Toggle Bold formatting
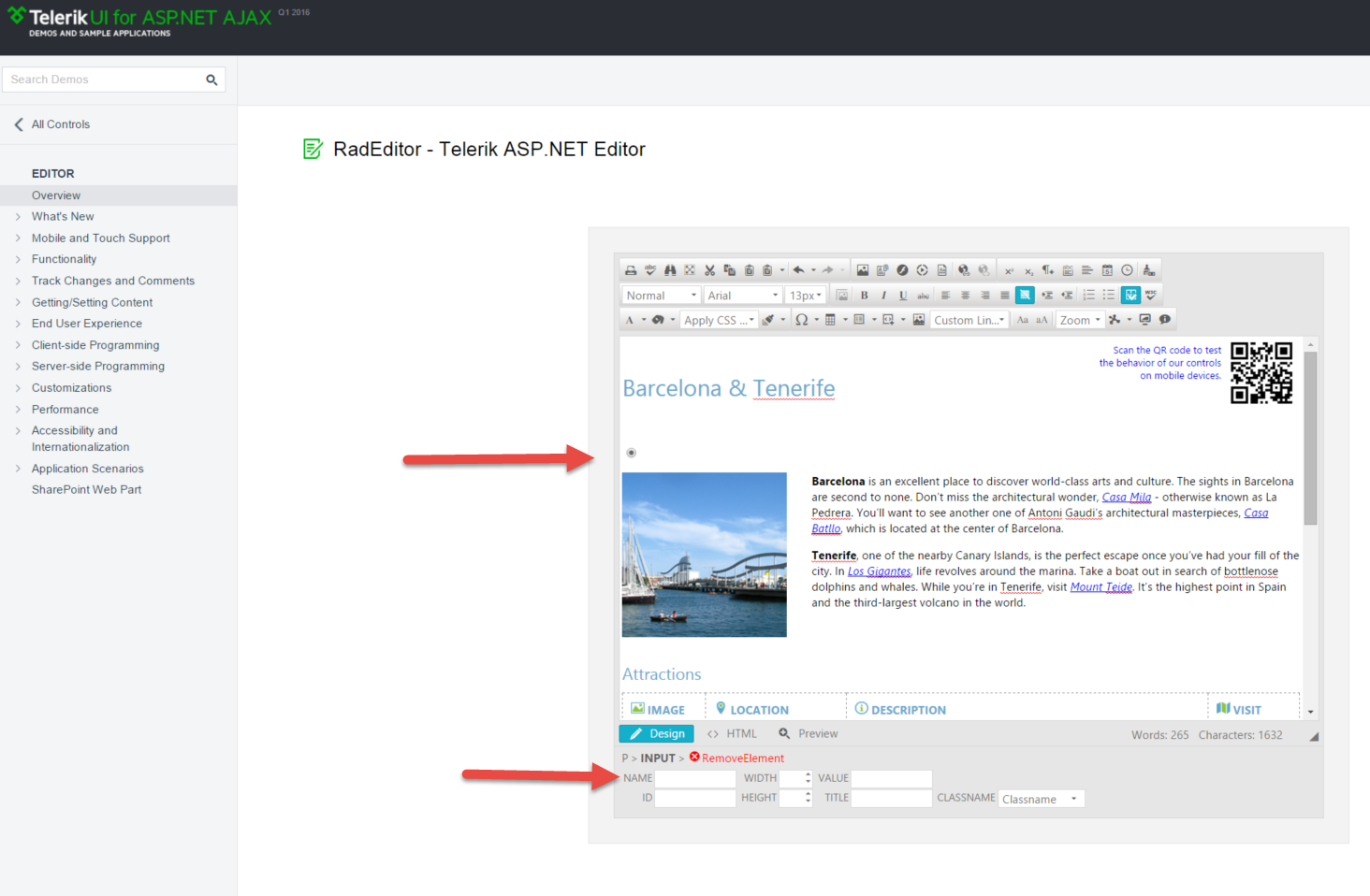 click(864, 296)
